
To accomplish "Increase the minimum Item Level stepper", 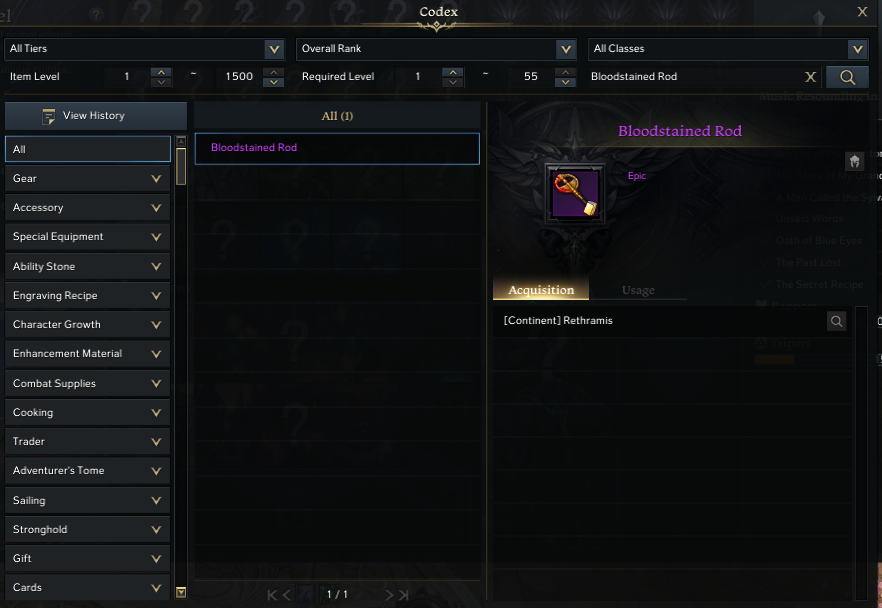I will [x=161, y=72].
